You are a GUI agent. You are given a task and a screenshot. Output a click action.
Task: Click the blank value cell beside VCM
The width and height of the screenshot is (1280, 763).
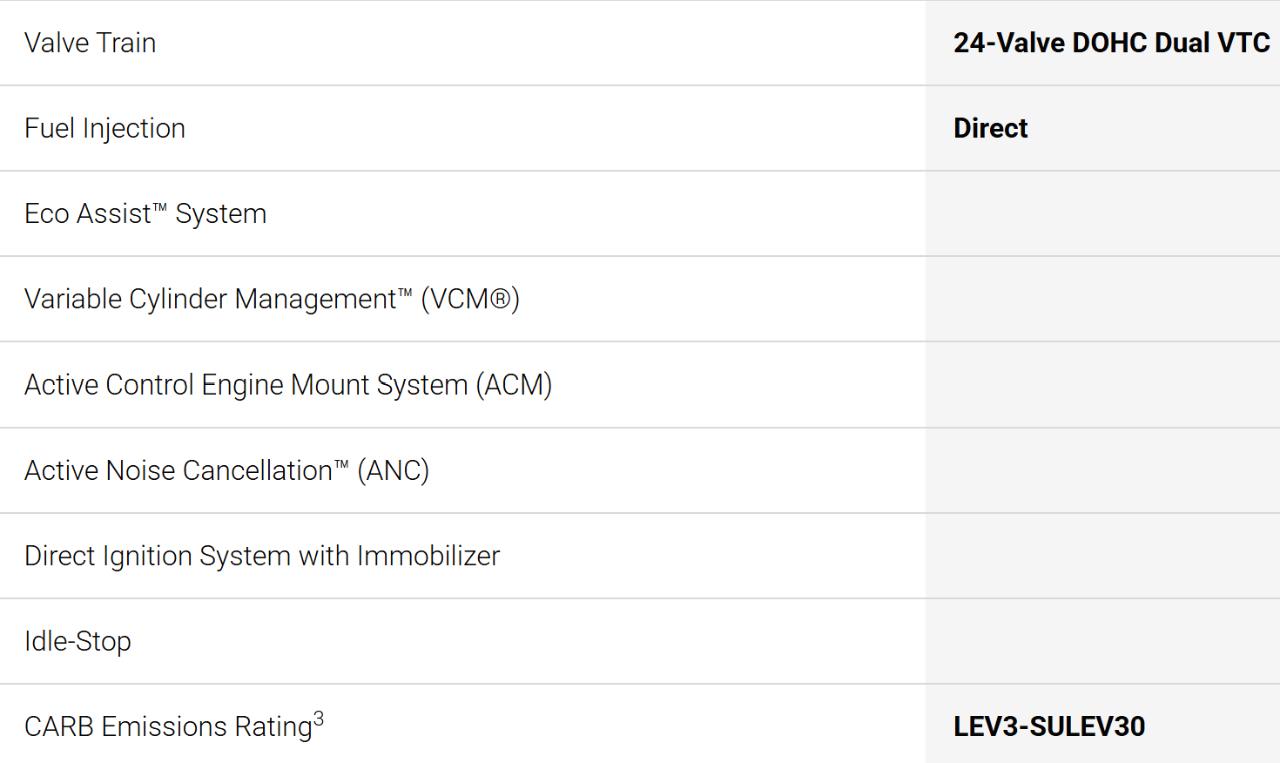[x=1102, y=300]
